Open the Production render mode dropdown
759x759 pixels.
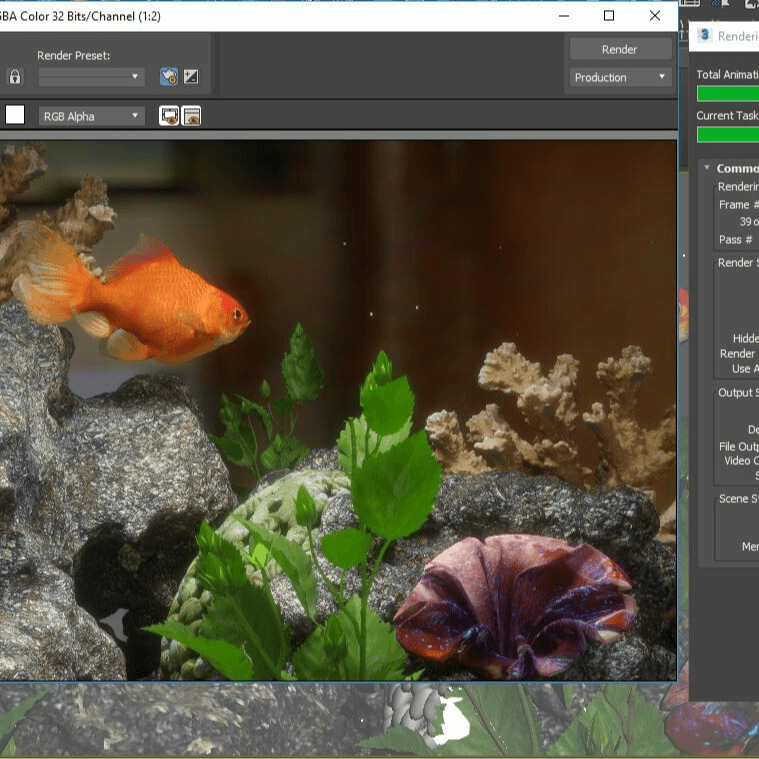pyautogui.click(x=620, y=77)
